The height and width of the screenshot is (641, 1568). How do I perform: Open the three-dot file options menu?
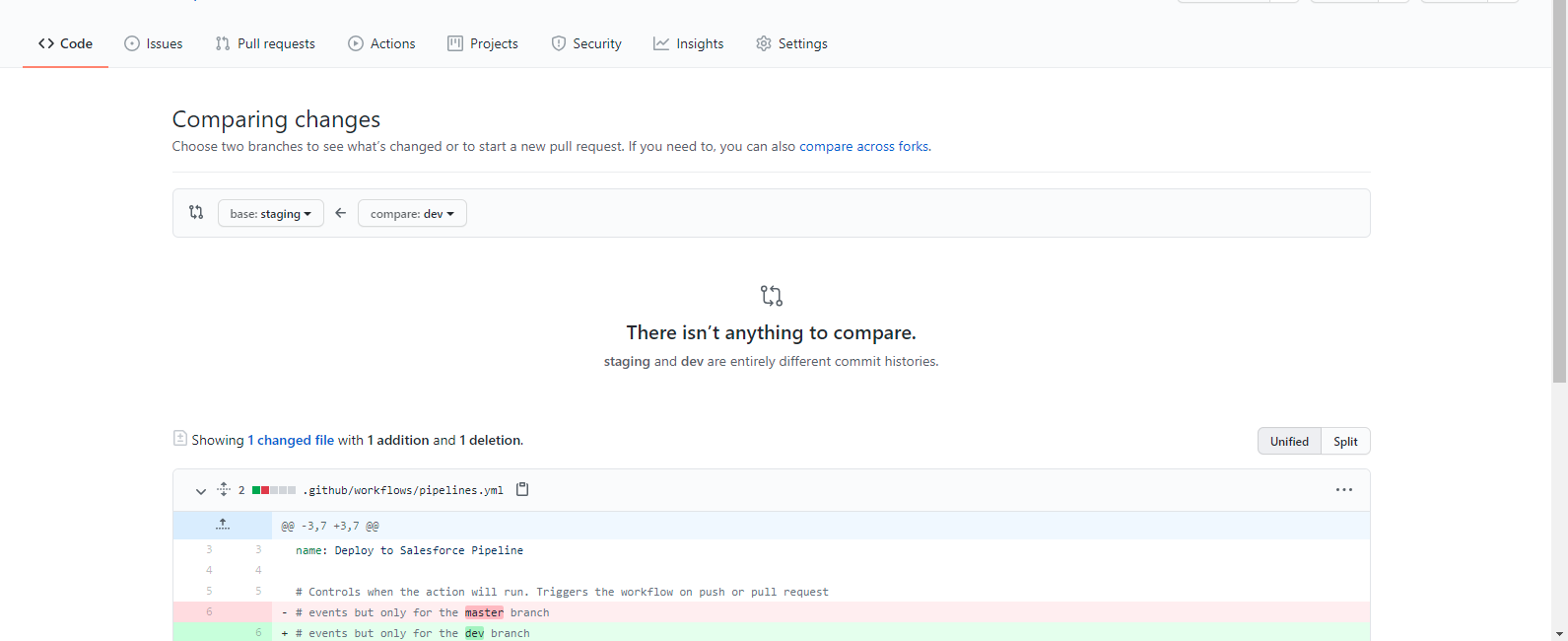[x=1343, y=490]
